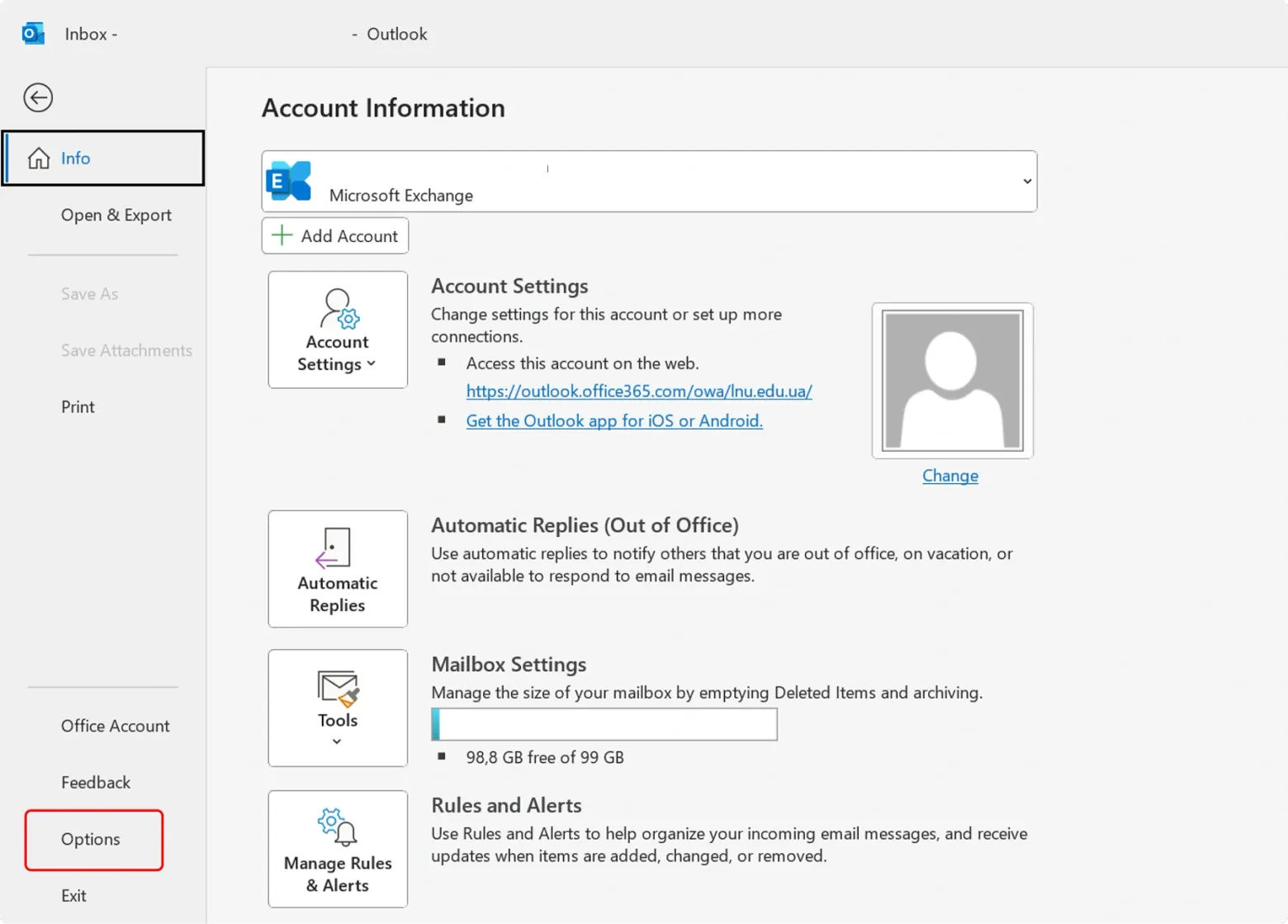Click the mailbox storage usage bar
1288x924 pixels.
tap(604, 724)
